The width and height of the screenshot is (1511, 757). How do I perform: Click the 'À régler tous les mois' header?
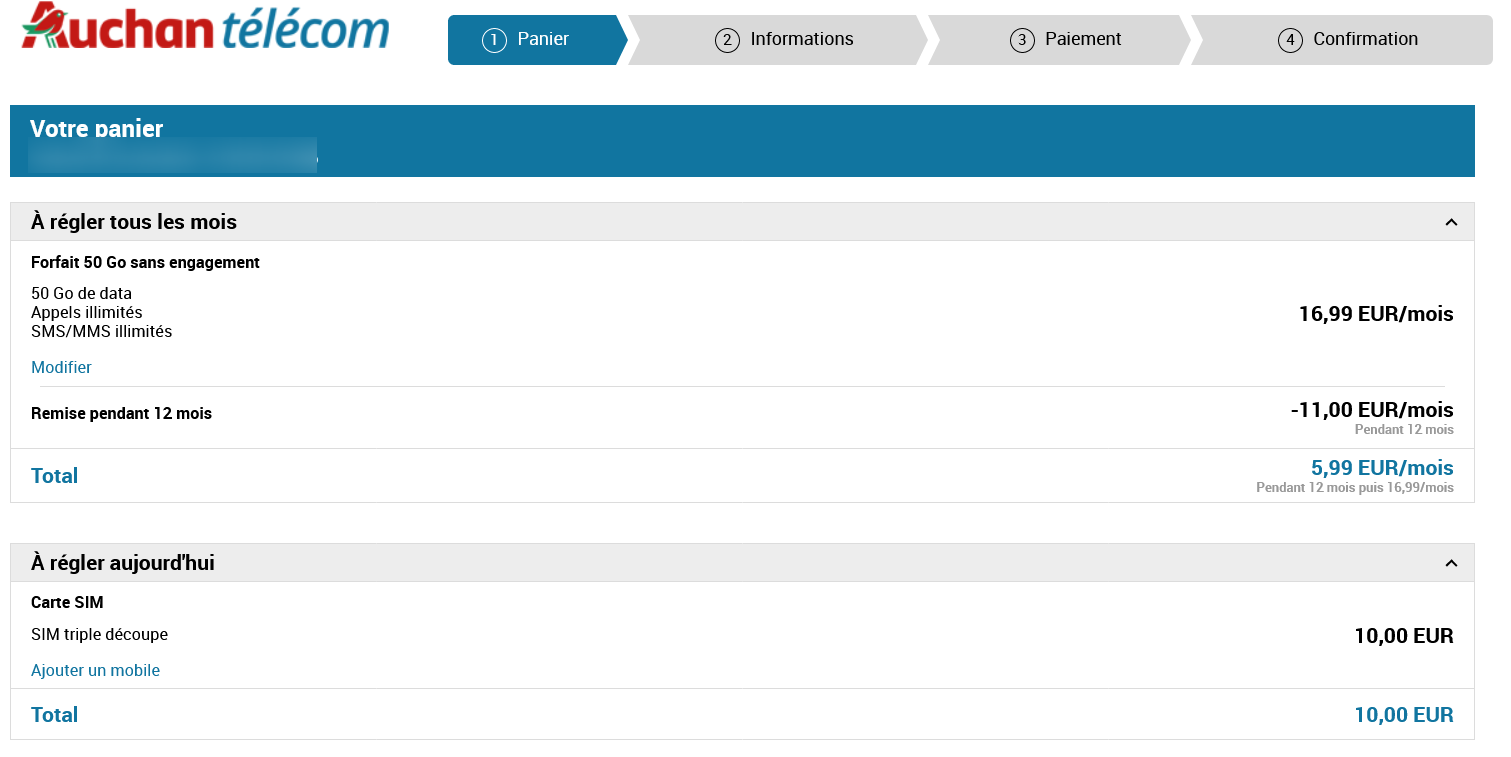pyautogui.click(x=134, y=222)
